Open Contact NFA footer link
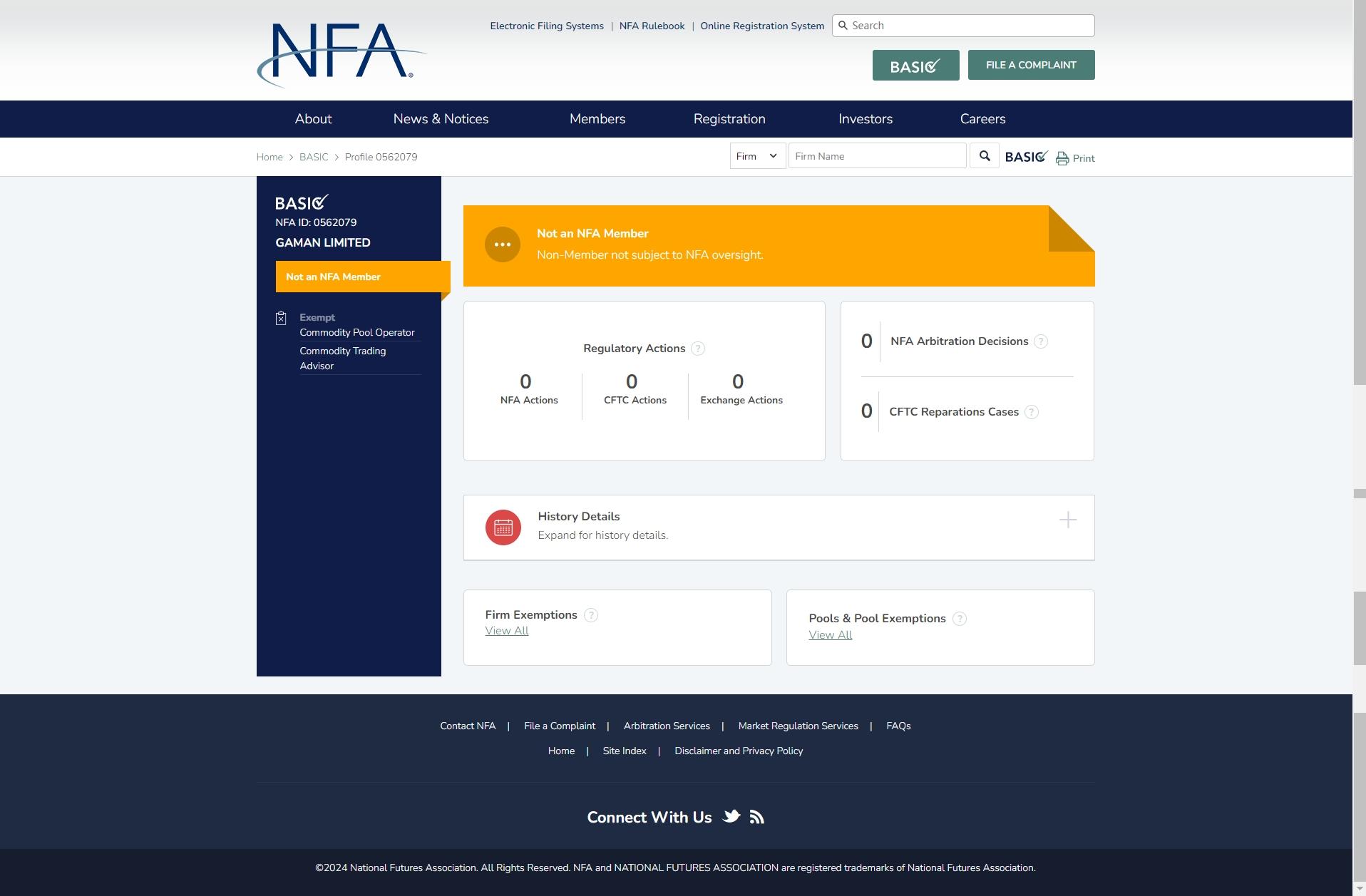 (468, 726)
